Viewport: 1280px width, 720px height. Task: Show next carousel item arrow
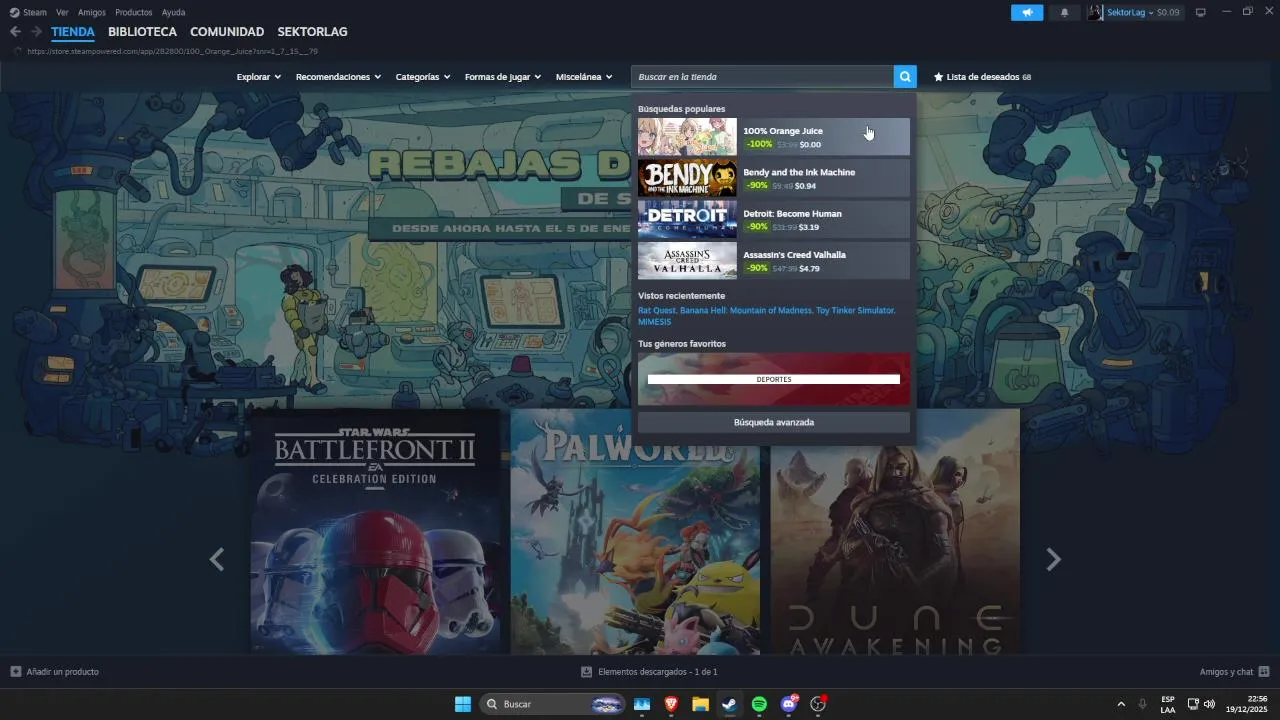point(1053,560)
